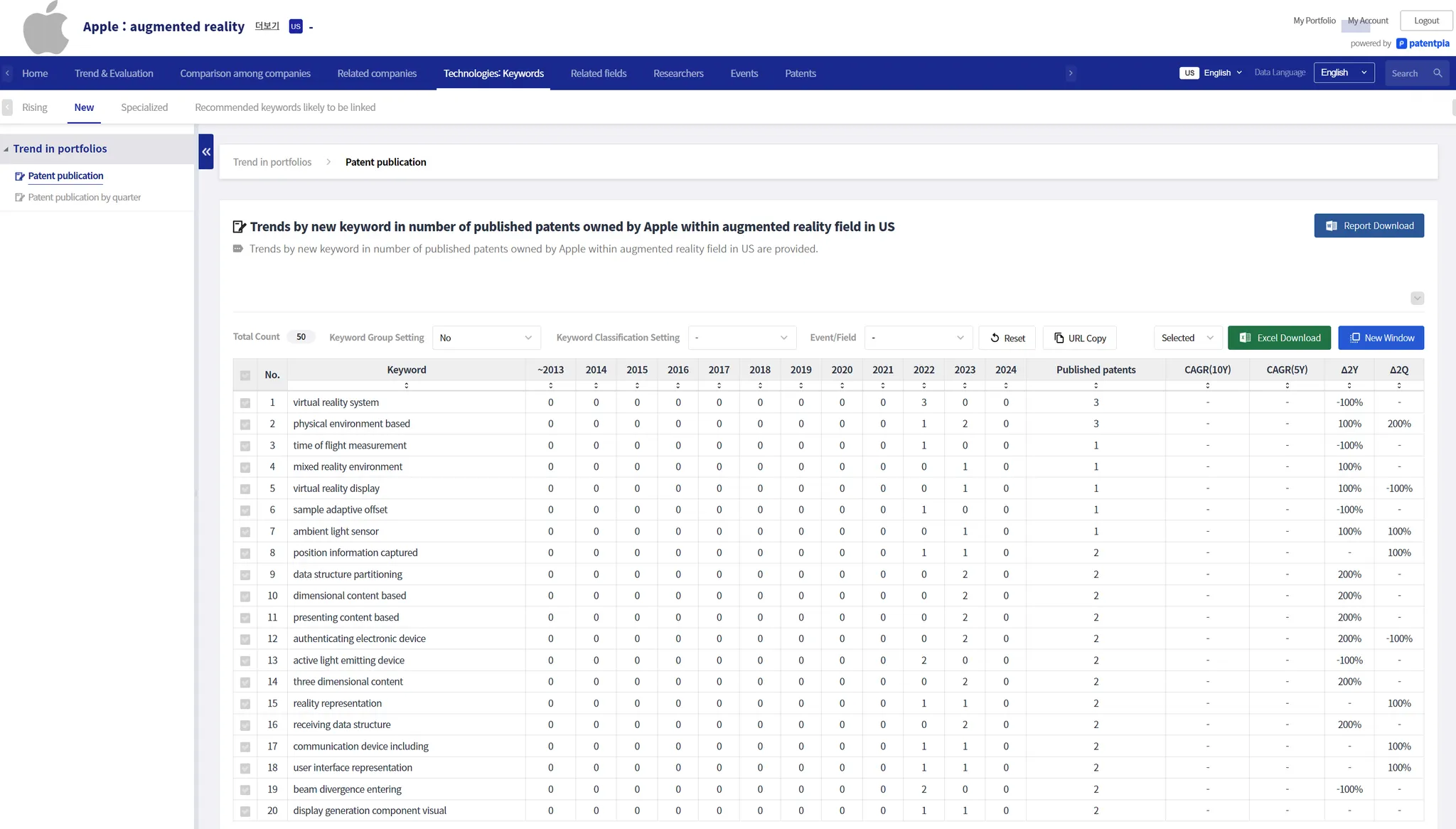Switch to the Rising keywords tab
This screenshot has width=1456, height=829.
(34, 107)
